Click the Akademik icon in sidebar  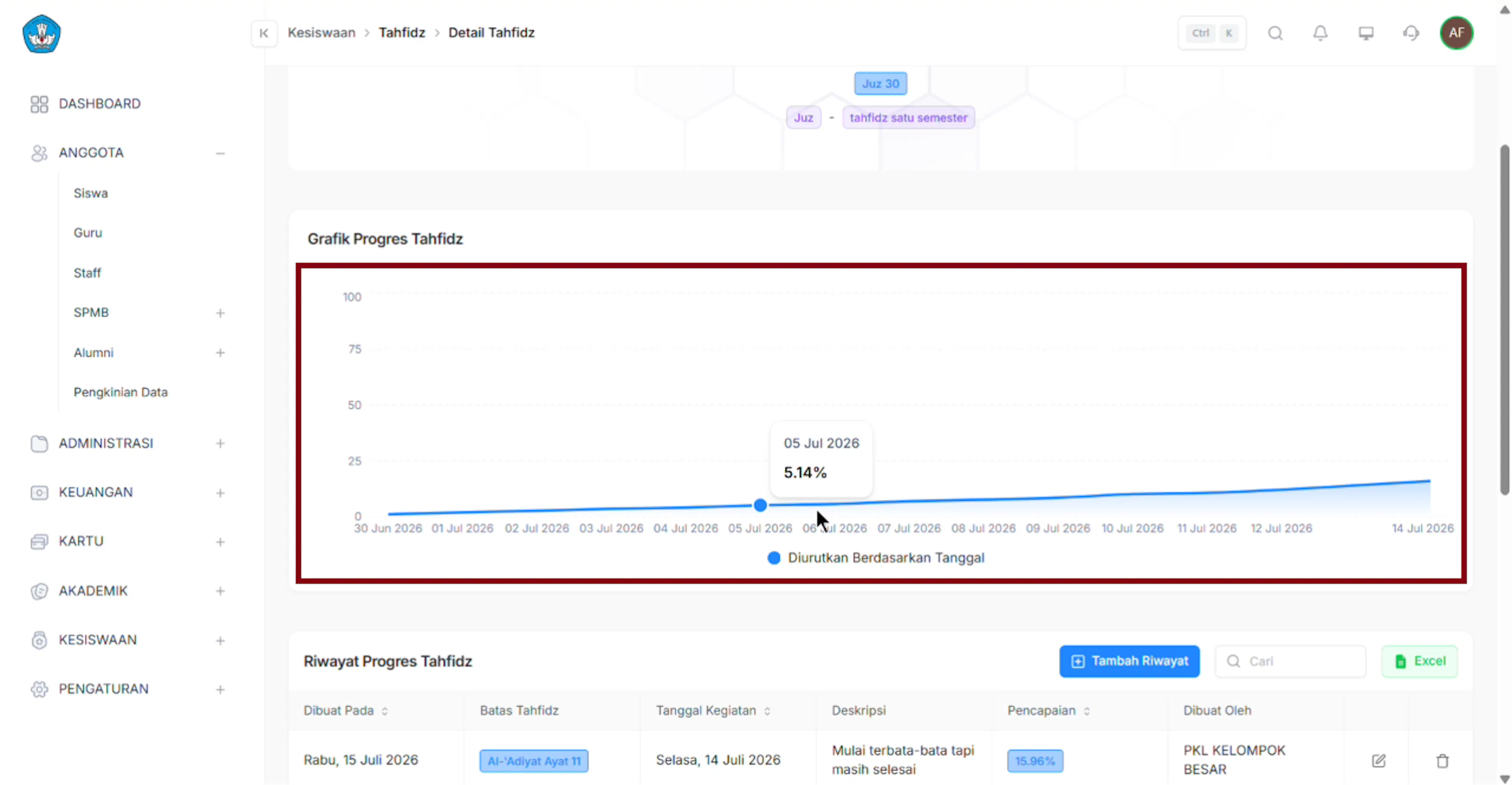[x=39, y=591]
